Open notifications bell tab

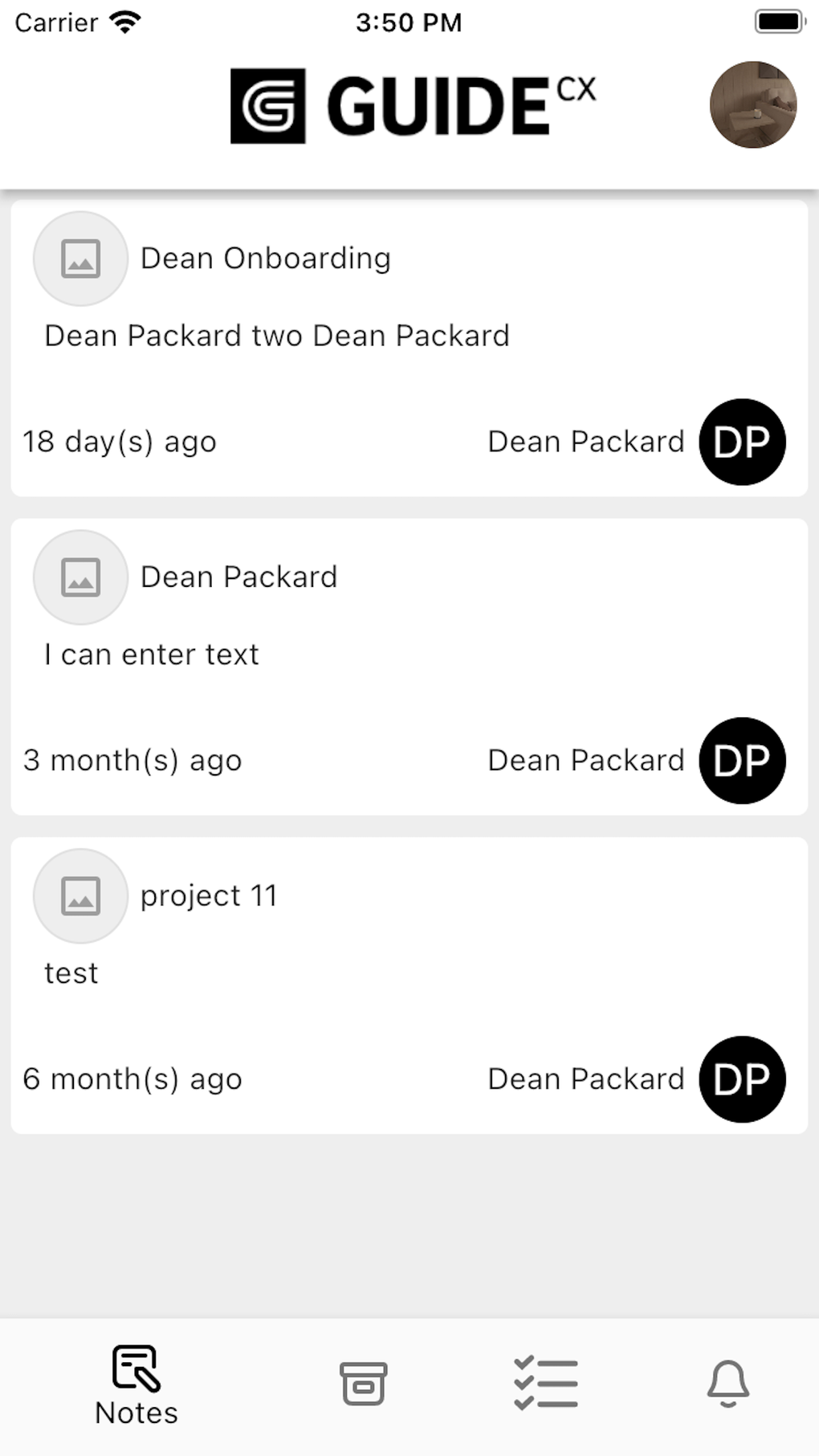click(x=727, y=1383)
